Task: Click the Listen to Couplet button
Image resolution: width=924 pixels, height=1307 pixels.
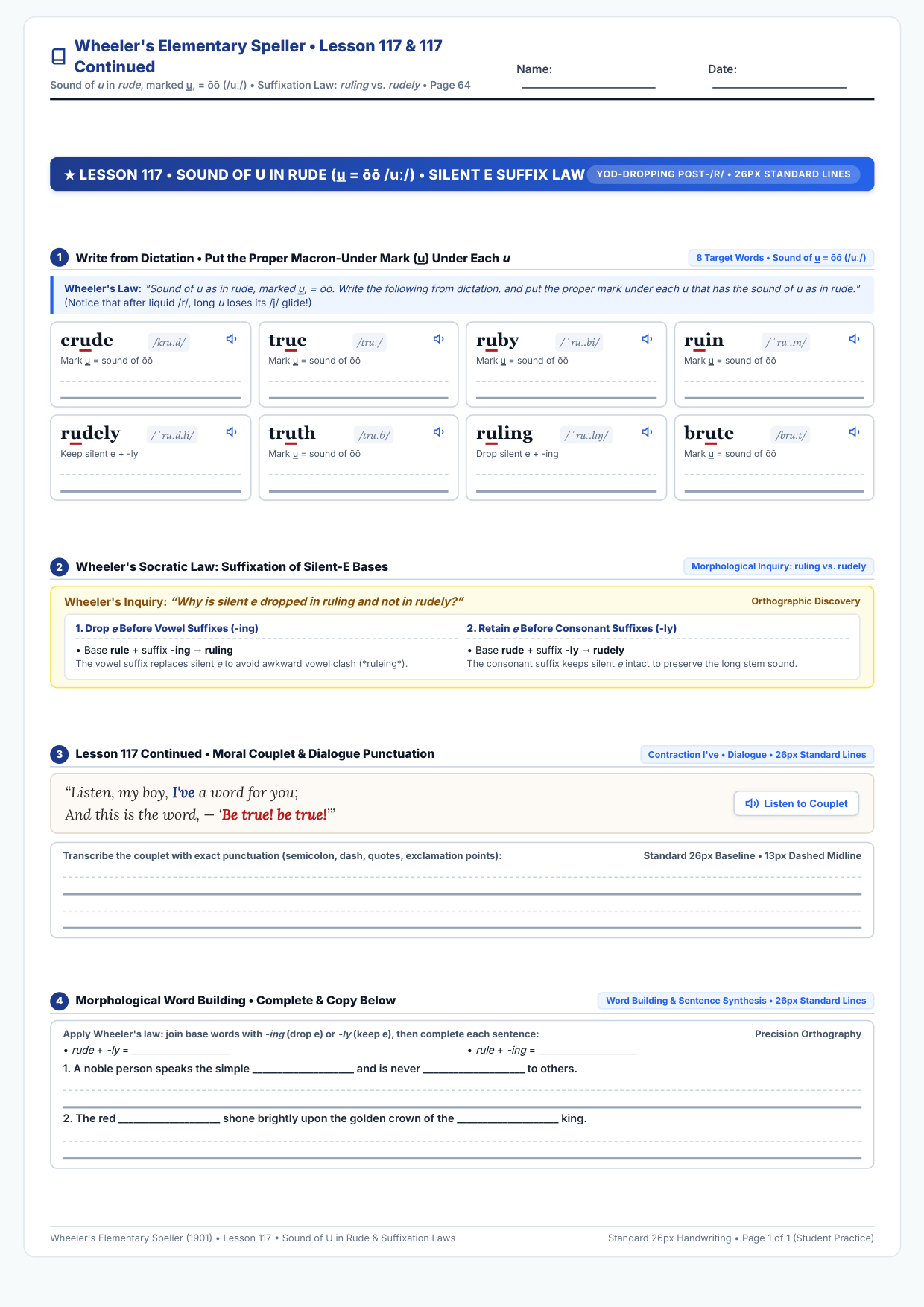Action: (797, 803)
